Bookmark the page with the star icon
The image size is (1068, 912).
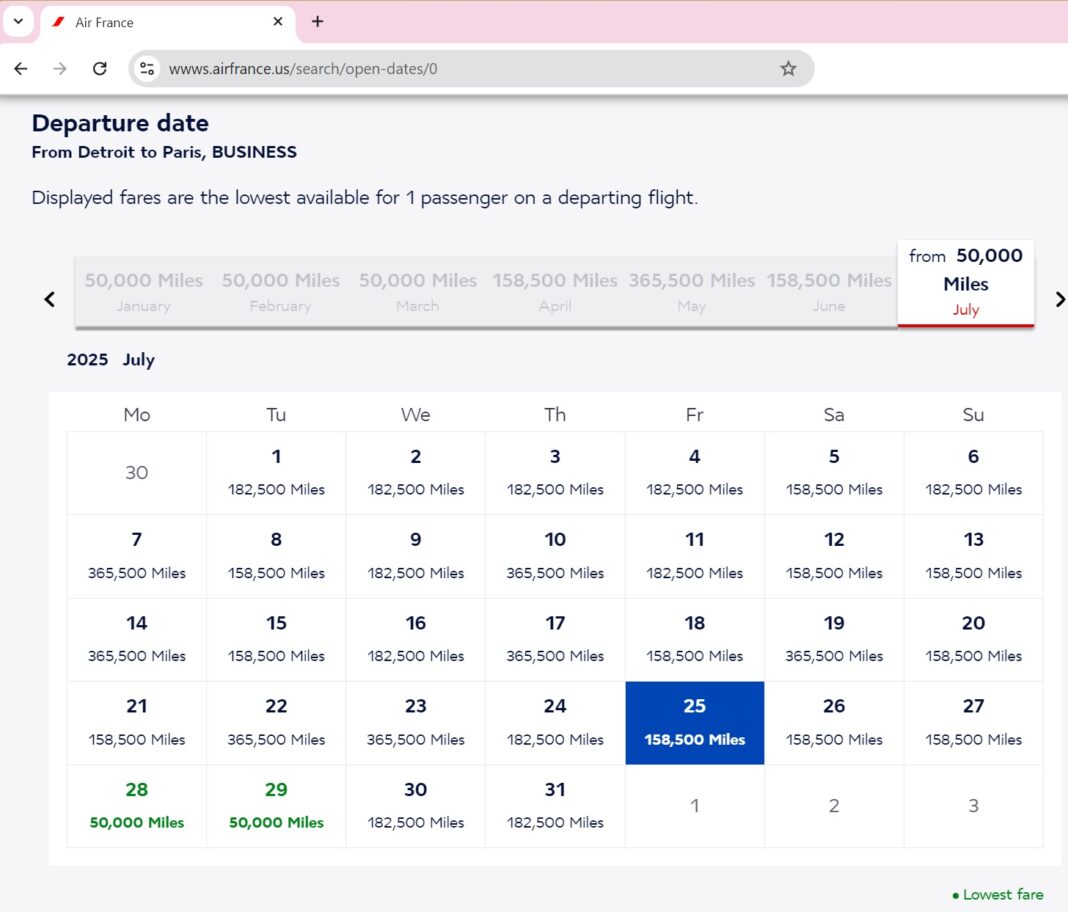pos(788,68)
